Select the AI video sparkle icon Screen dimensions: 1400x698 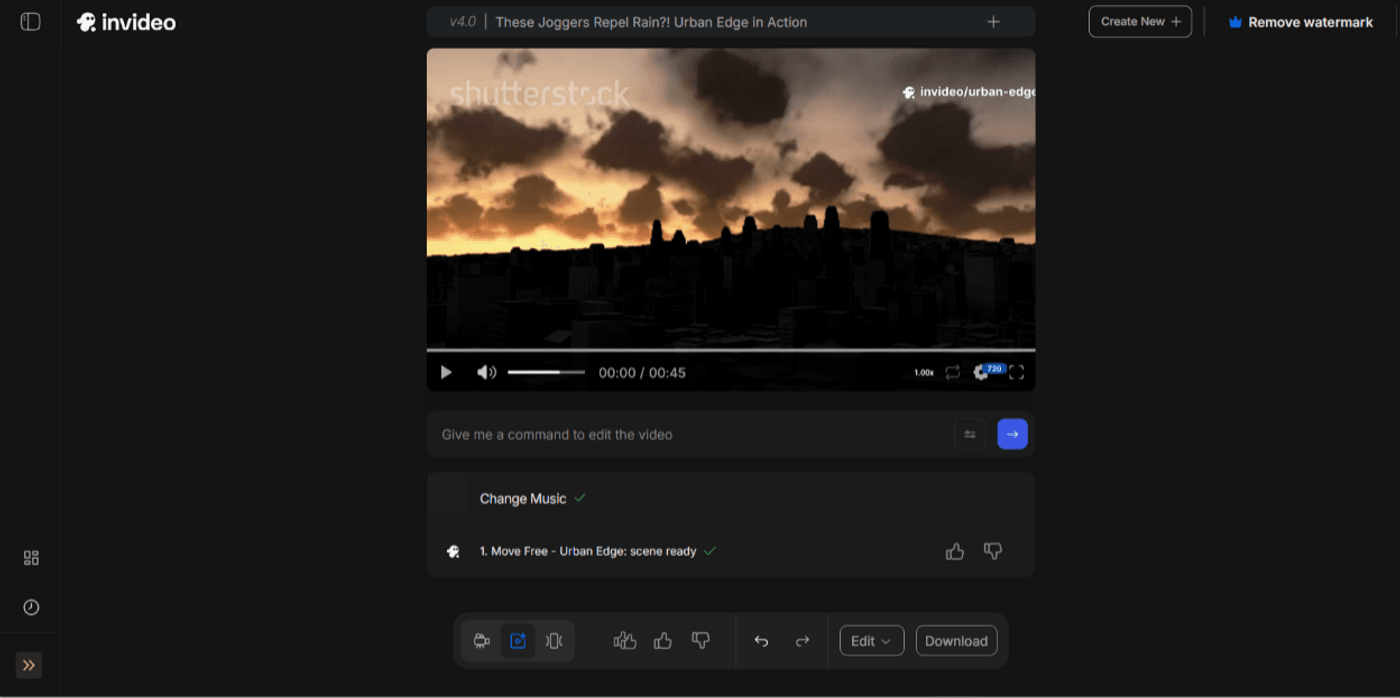[518, 641]
